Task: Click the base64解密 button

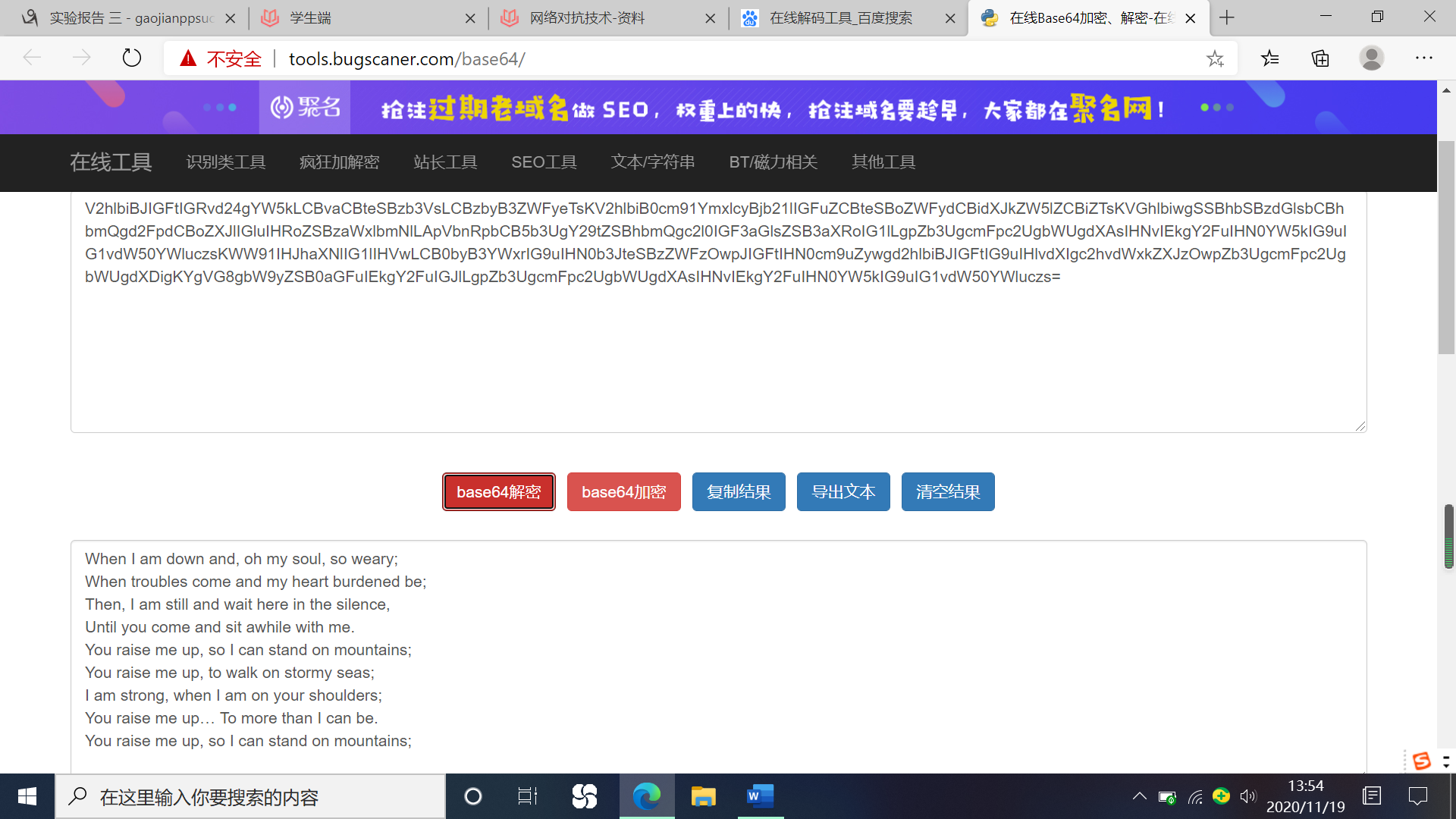Action: coord(498,492)
